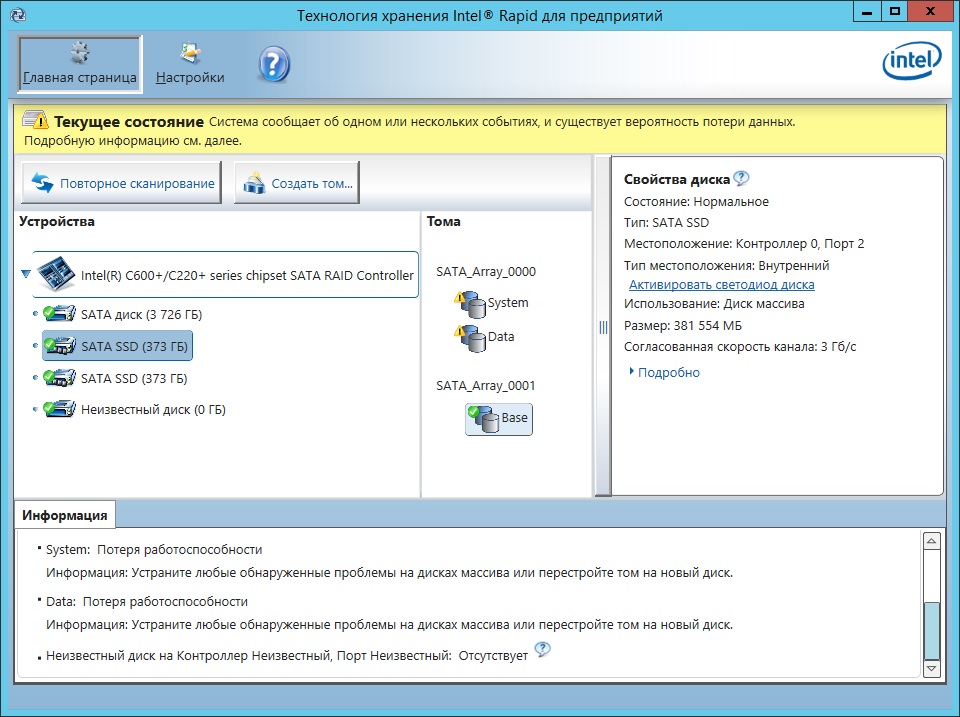Click the Размер: 381 554 МБ value

click(x=683, y=325)
